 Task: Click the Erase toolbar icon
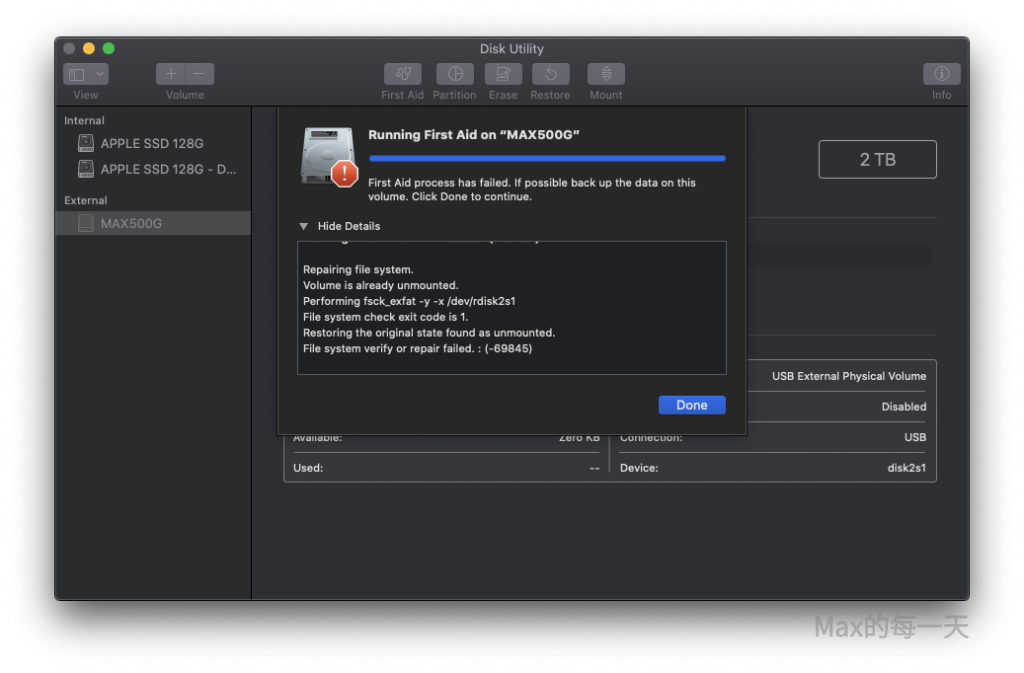click(503, 74)
